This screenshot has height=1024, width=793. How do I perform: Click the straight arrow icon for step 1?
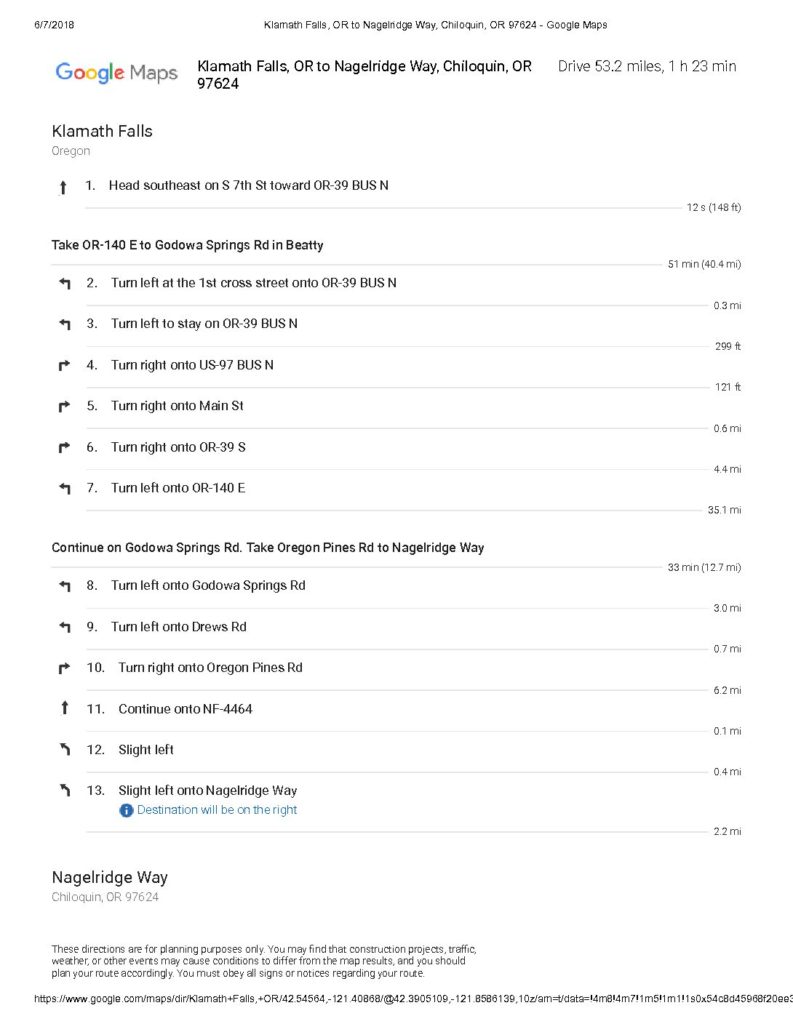(x=63, y=188)
